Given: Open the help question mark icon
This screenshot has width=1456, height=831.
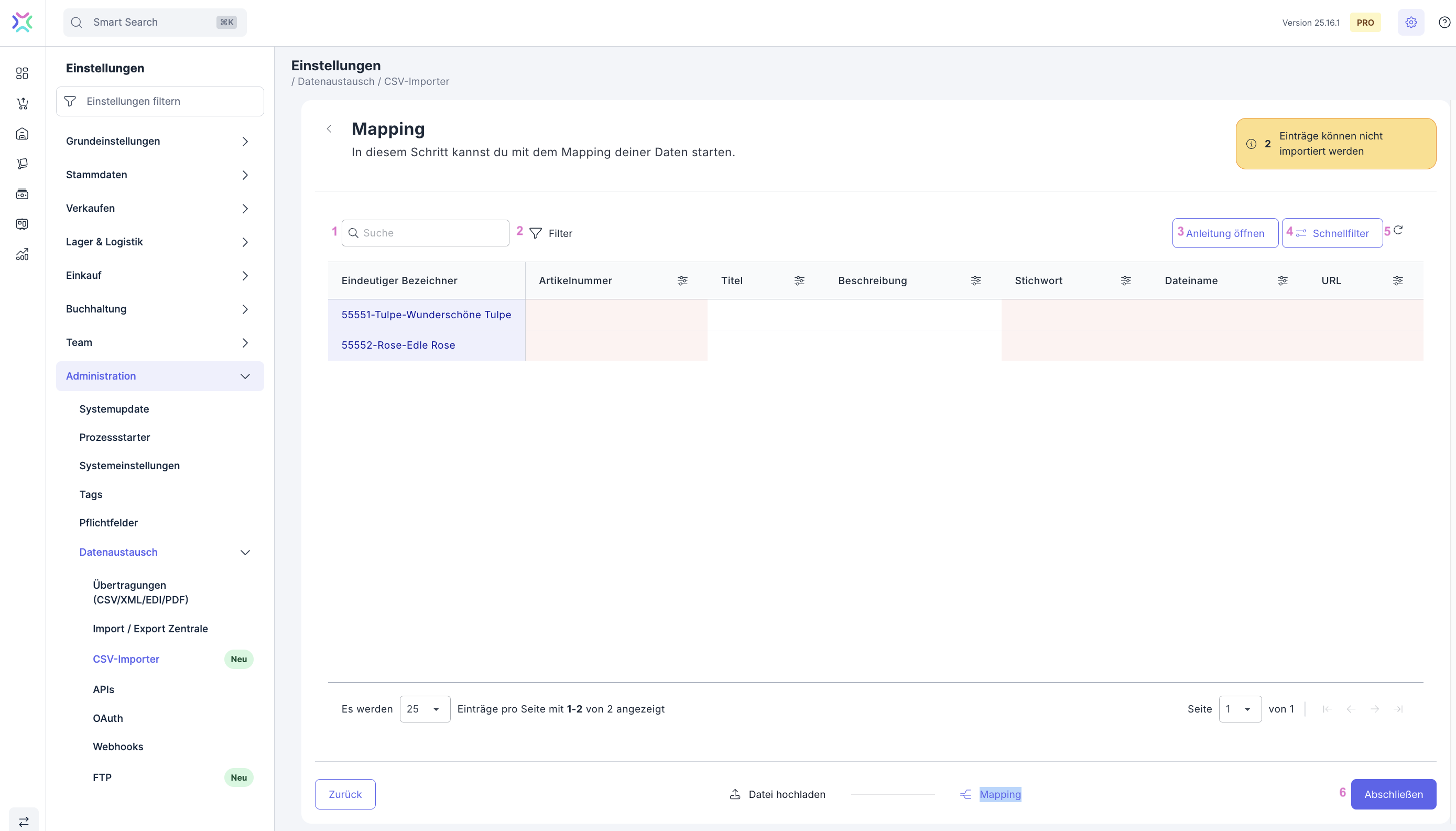Looking at the screenshot, I should 1444,22.
